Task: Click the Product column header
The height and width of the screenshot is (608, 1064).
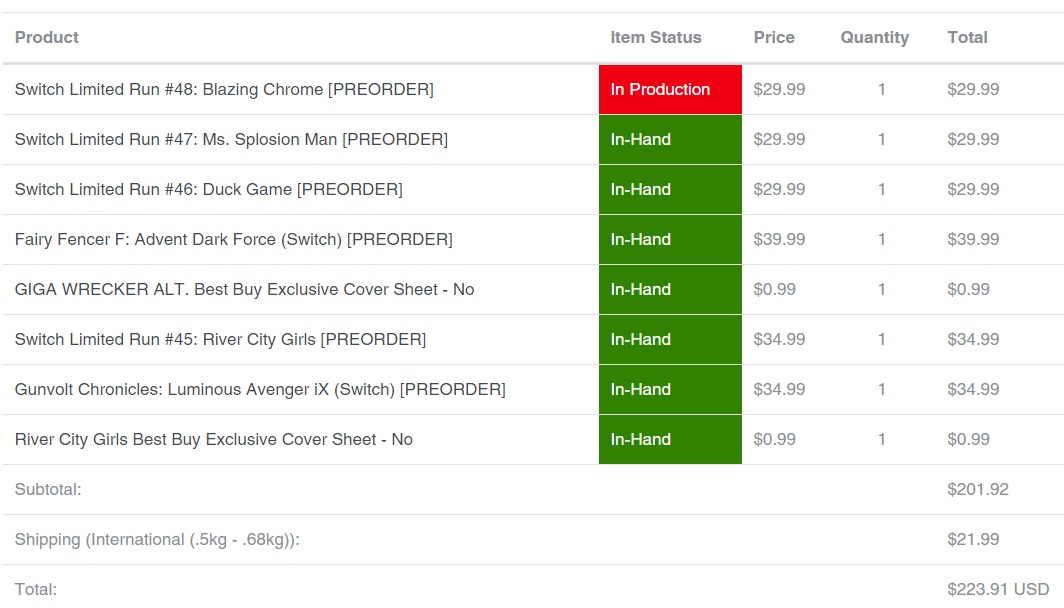Action: pyautogui.click(x=47, y=37)
